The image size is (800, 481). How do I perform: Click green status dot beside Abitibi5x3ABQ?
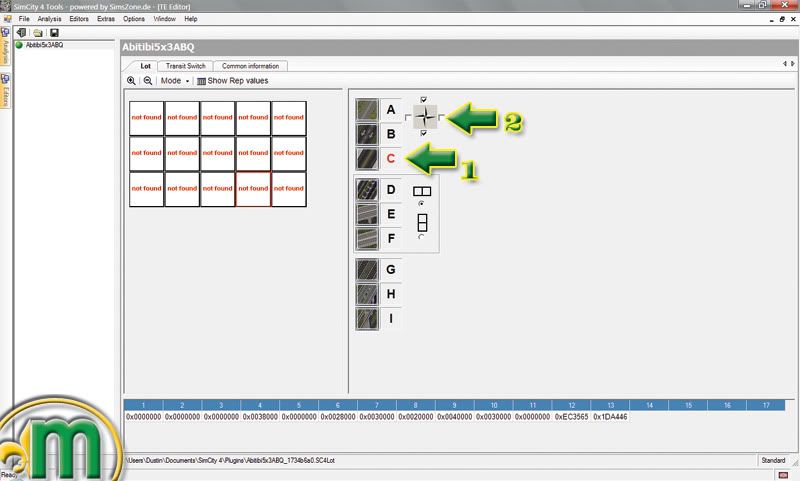coord(19,45)
